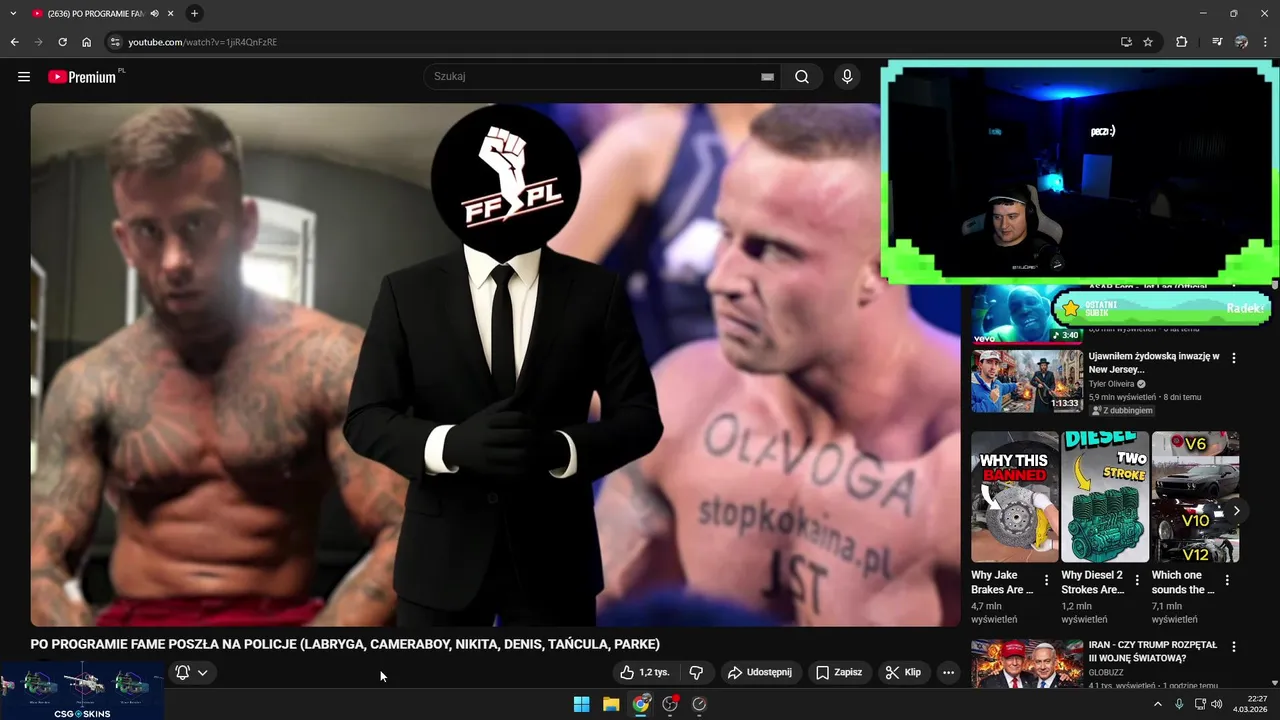Click the magnifier search button

802,77
